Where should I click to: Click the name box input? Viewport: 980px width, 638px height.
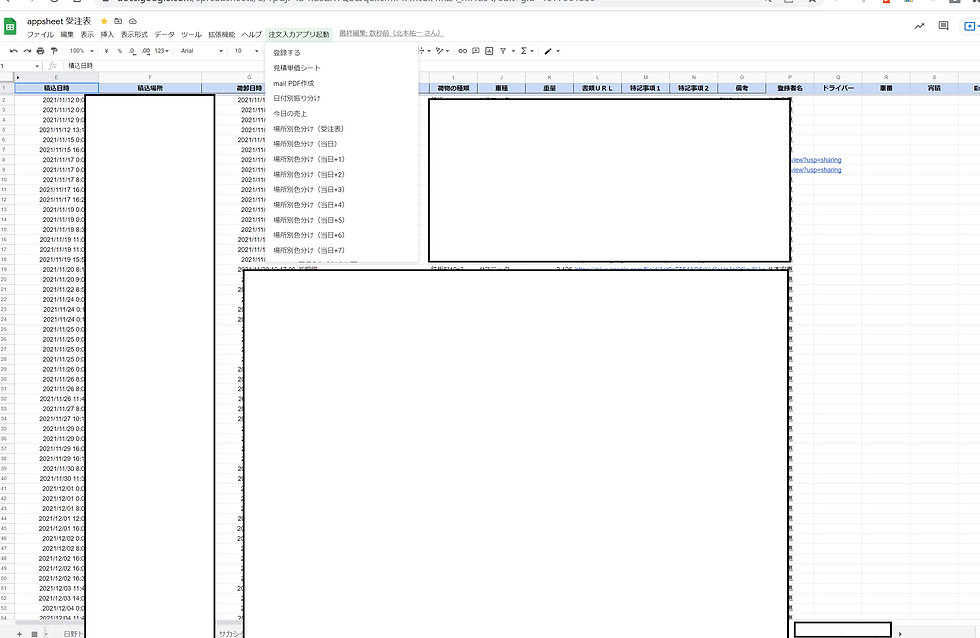(16, 66)
